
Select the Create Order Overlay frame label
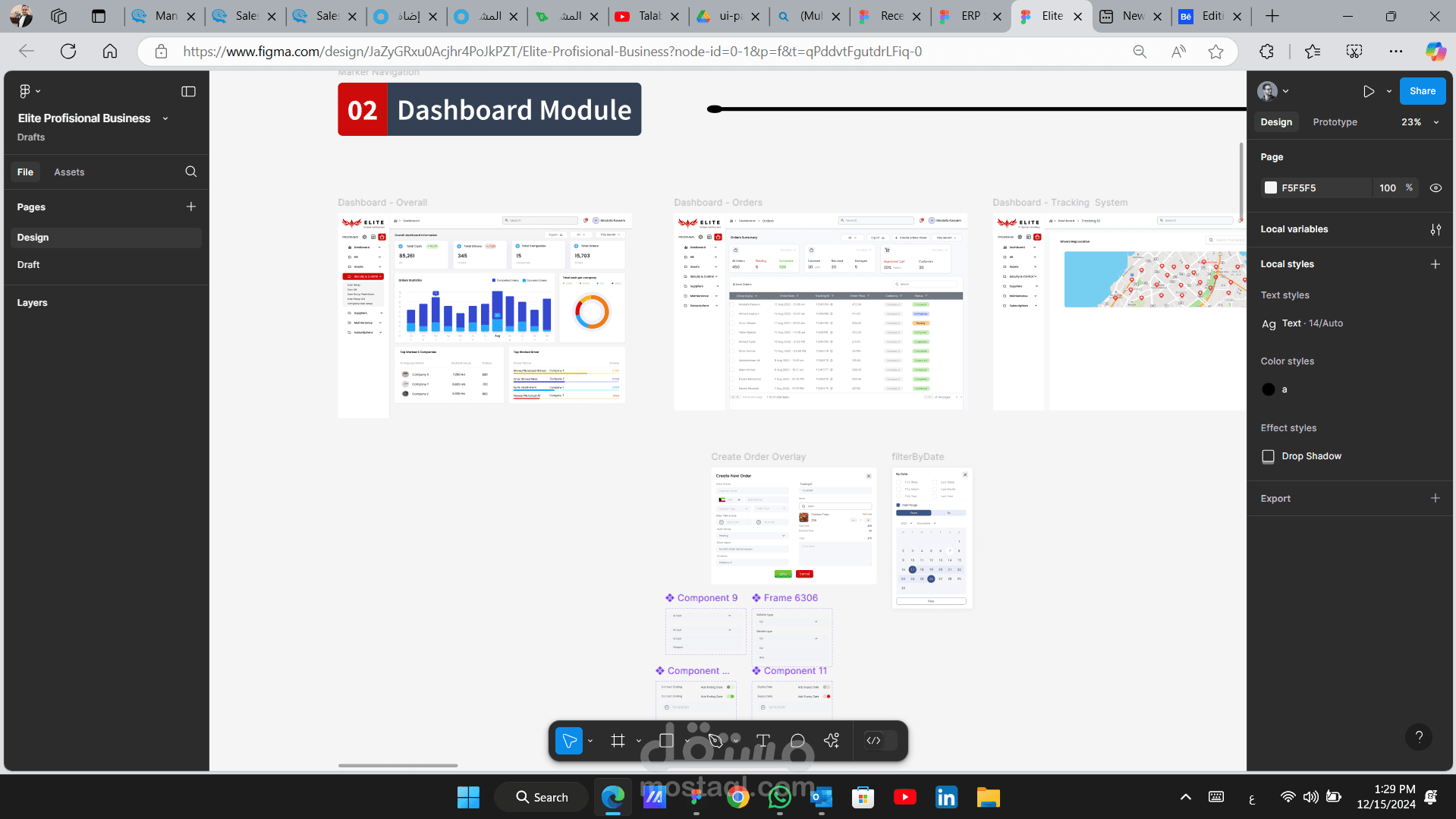(758, 457)
